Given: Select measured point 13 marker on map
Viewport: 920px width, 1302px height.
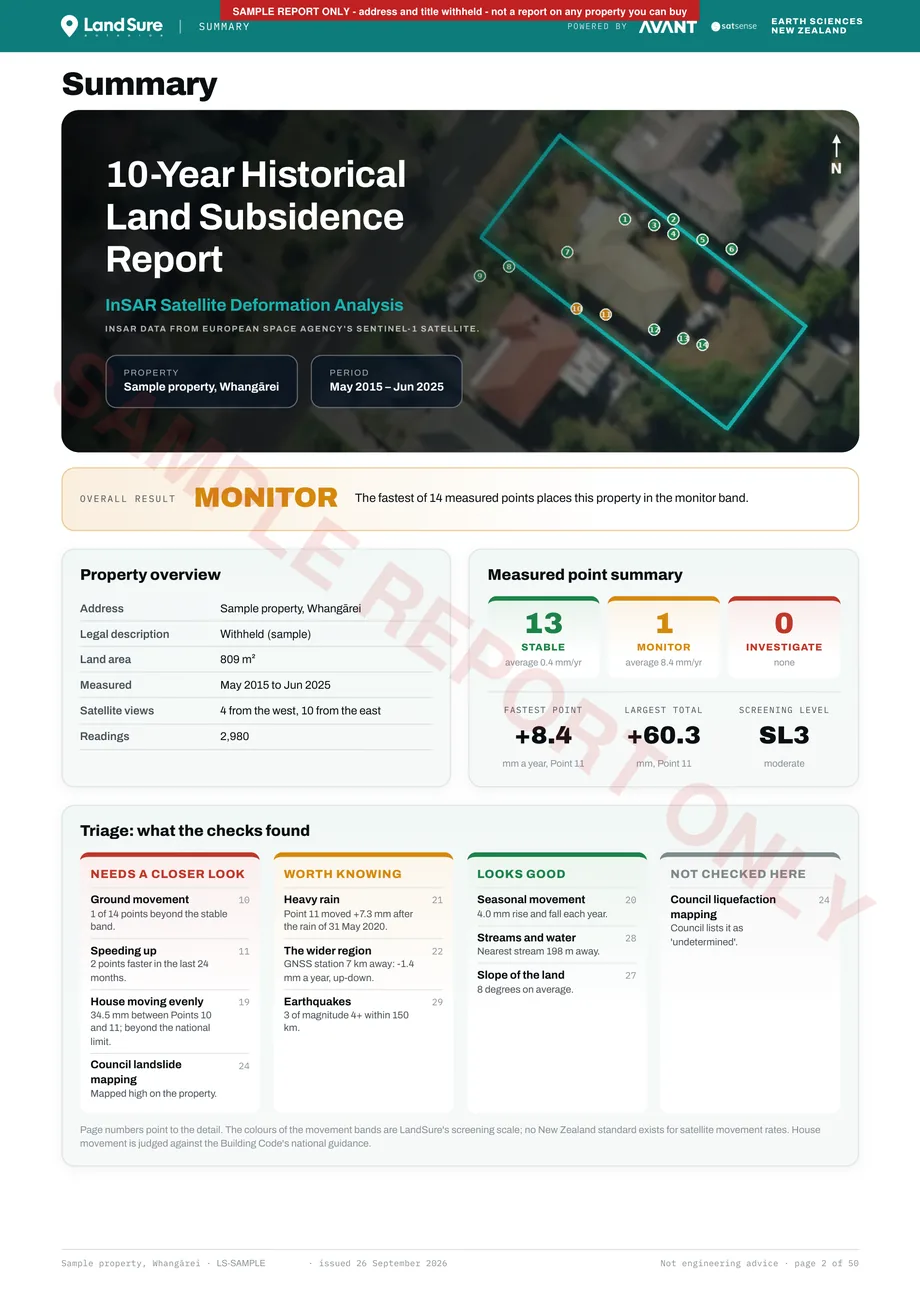Looking at the screenshot, I should [683, 339].
